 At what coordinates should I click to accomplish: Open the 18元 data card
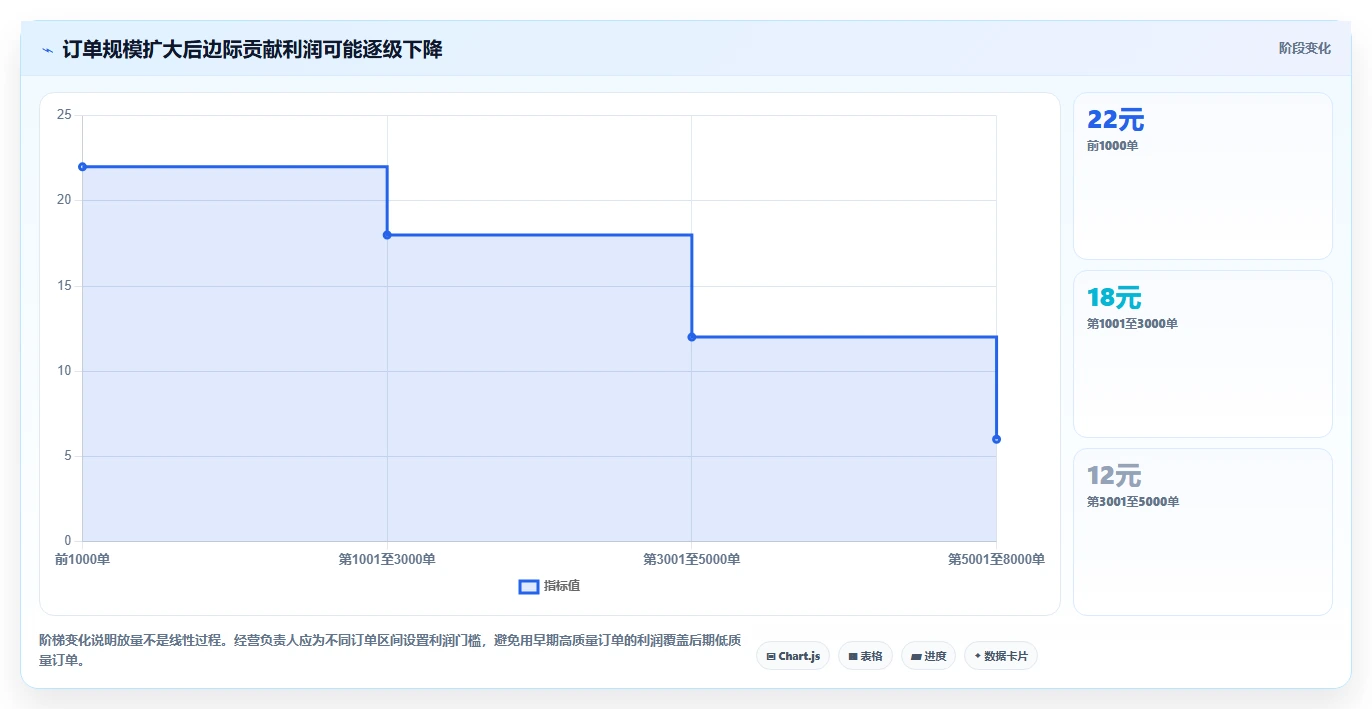click(x=1202, y=354)
